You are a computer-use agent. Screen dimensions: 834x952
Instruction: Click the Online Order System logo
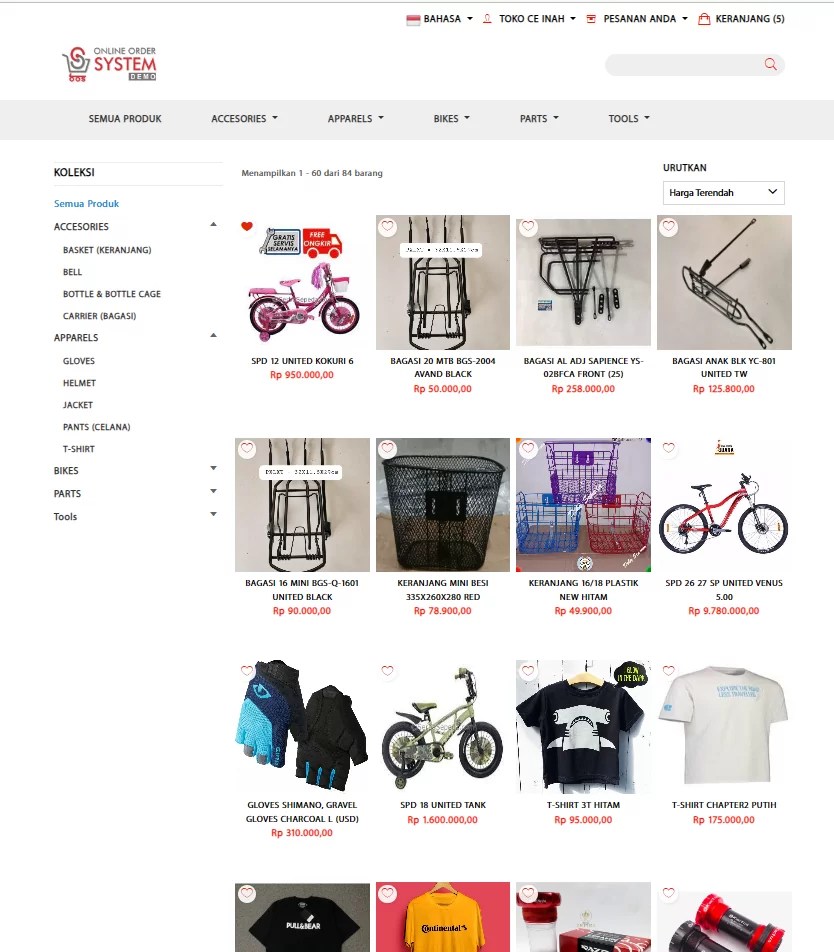click(x=109, y=64)
